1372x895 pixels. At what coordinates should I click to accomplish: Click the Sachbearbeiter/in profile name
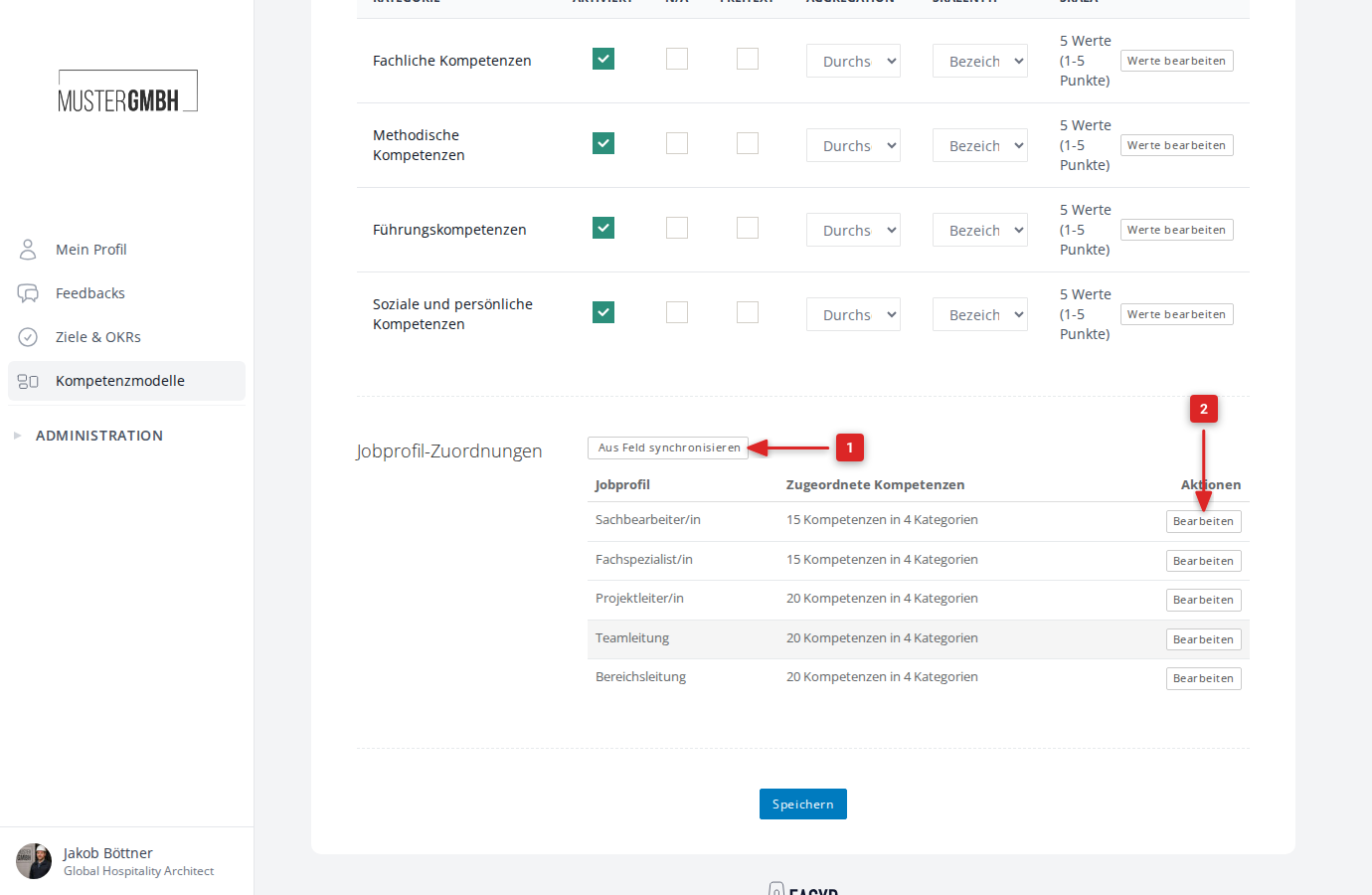click(x=648, y=520)
